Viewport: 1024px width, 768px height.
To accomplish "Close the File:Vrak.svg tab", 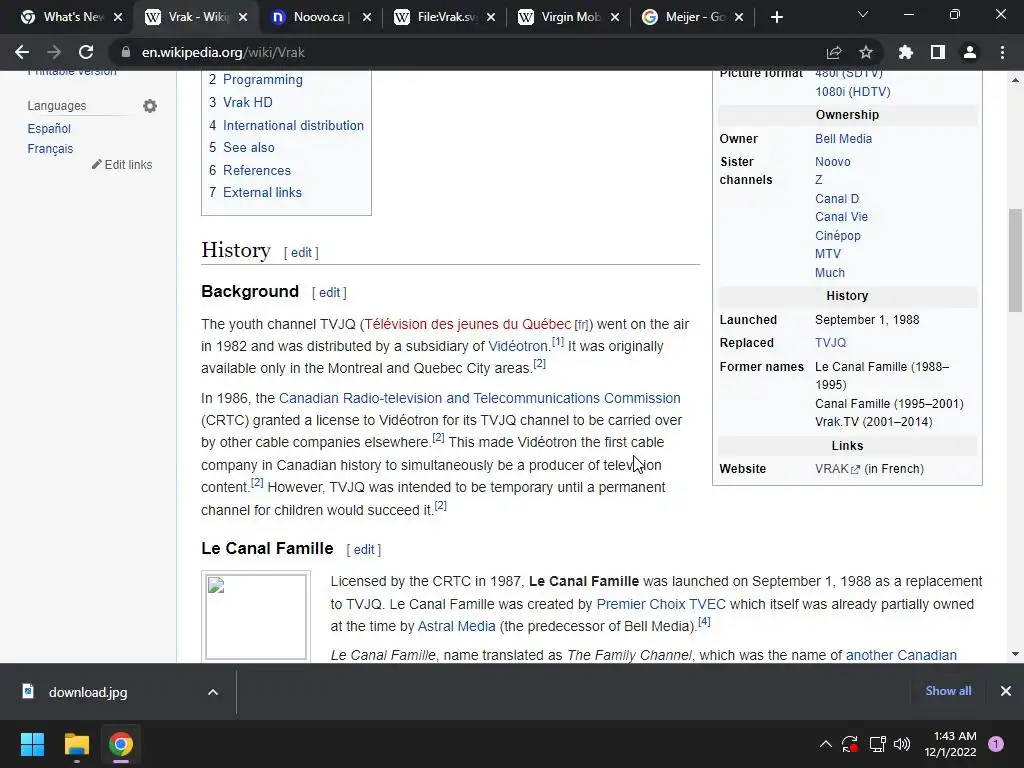I will click(491, 18).
